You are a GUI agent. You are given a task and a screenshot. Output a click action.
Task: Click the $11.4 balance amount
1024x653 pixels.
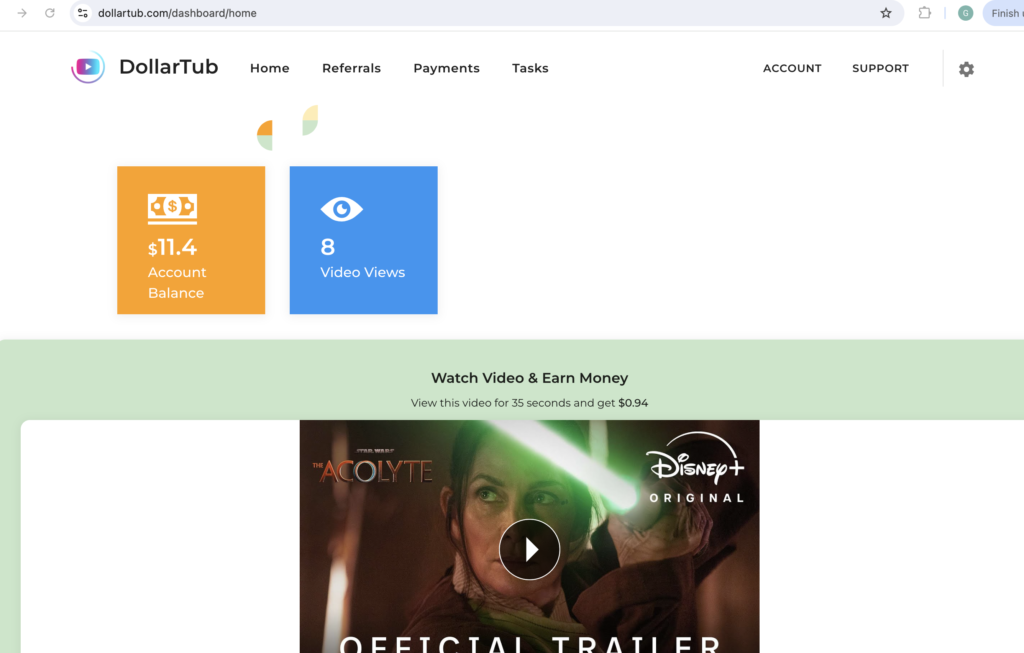click(x=172, y=247)
